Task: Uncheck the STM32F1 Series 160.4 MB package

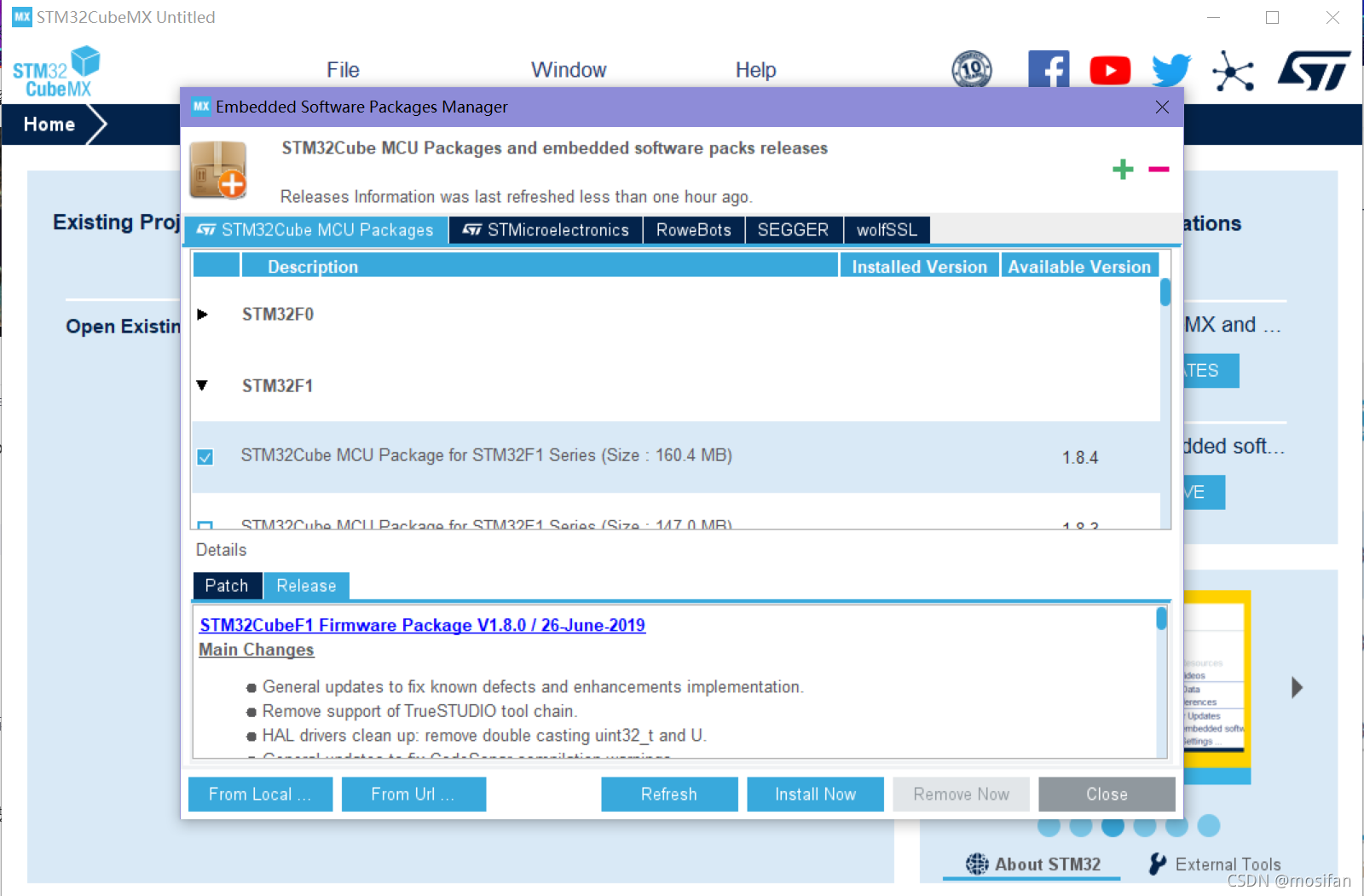Action: pos(205,457)
